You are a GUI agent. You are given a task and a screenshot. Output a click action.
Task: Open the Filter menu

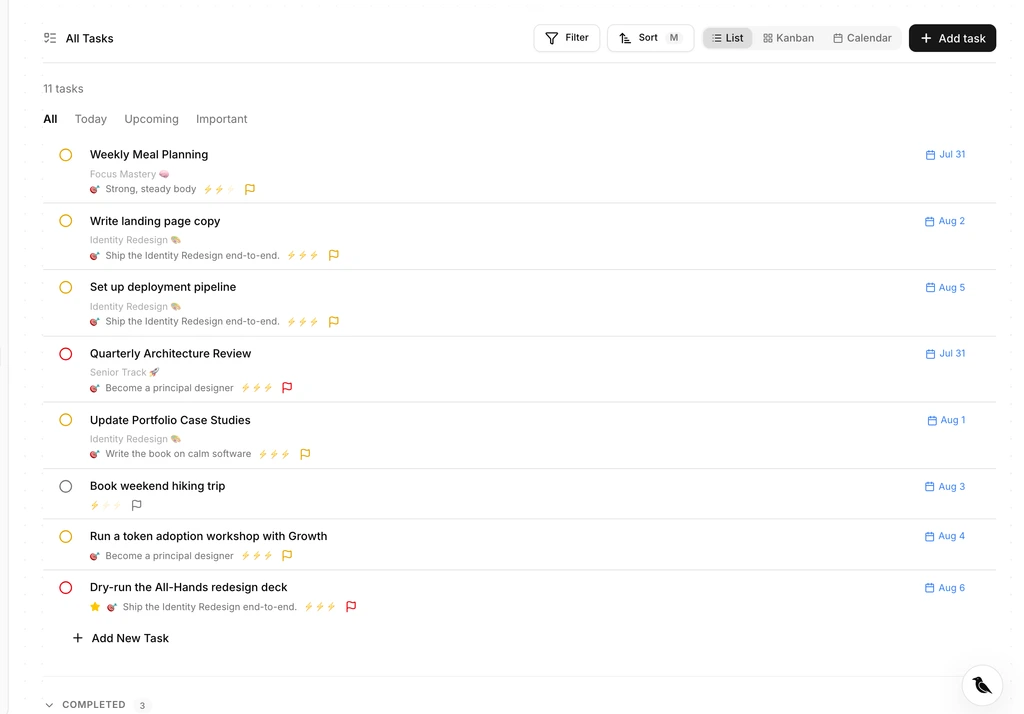click(566, 38)
